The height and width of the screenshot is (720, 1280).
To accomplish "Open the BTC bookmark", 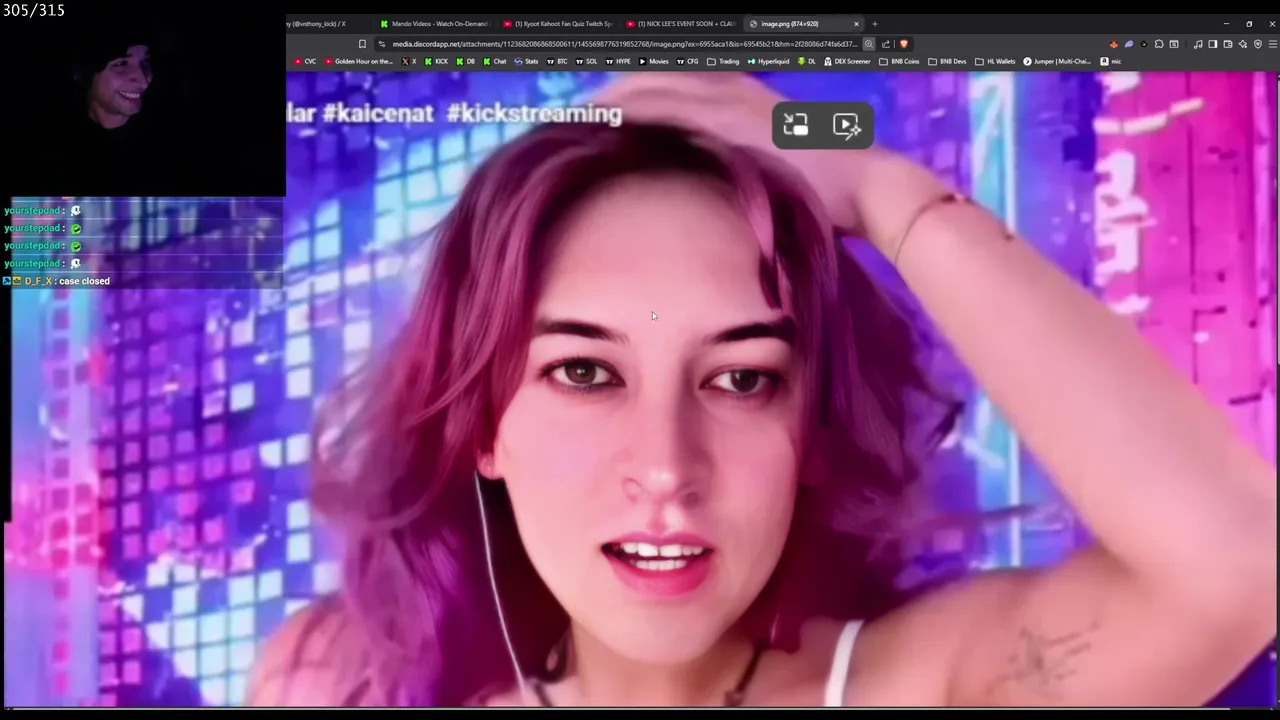I will coord(557,61).
